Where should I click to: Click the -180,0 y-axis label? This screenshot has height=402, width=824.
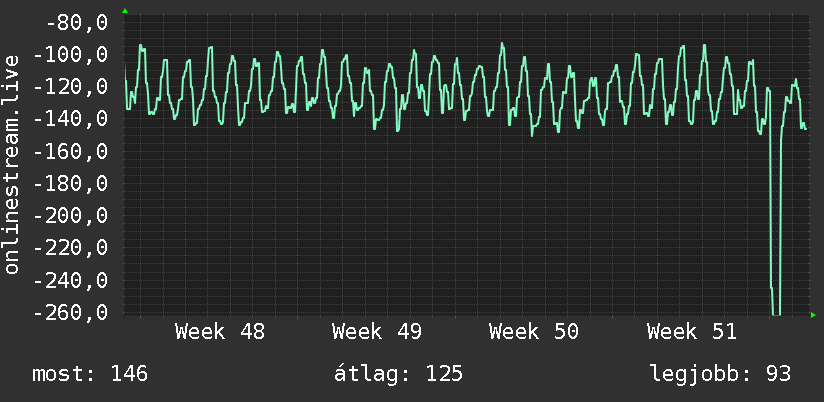pos(71,183)
